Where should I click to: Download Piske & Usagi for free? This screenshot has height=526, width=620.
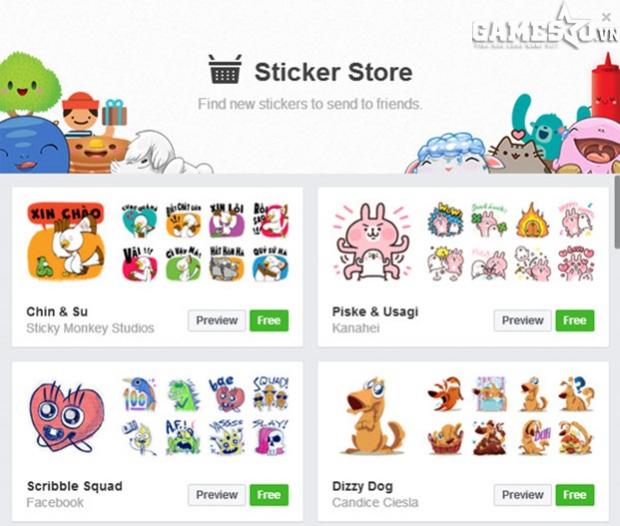(575, 320)
